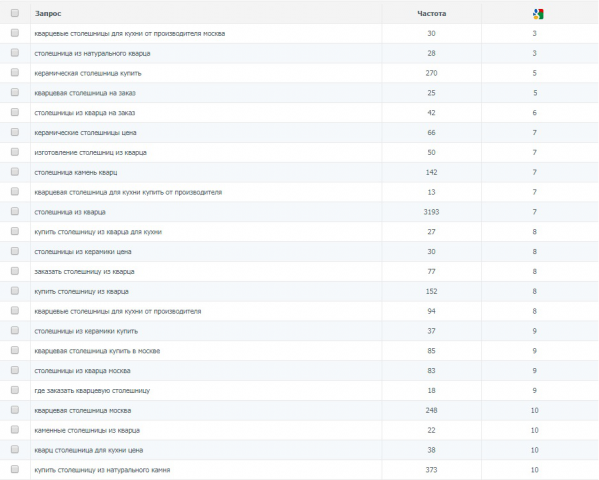
Task: Check the row 'керамическая столешница купить'
Action: point(15,73)
